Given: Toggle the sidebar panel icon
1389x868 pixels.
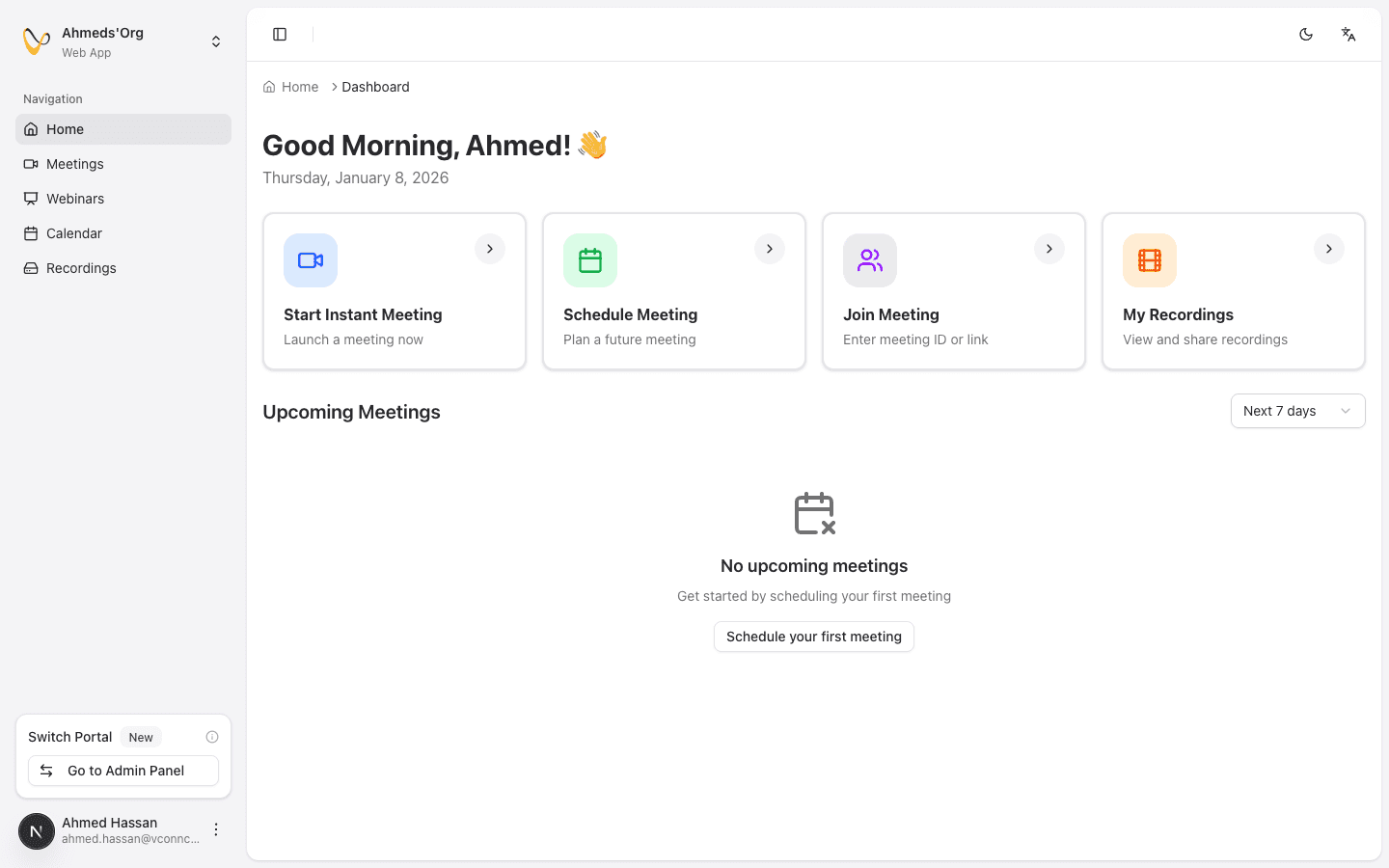Looking at the screenshot, I should (280, 35).
